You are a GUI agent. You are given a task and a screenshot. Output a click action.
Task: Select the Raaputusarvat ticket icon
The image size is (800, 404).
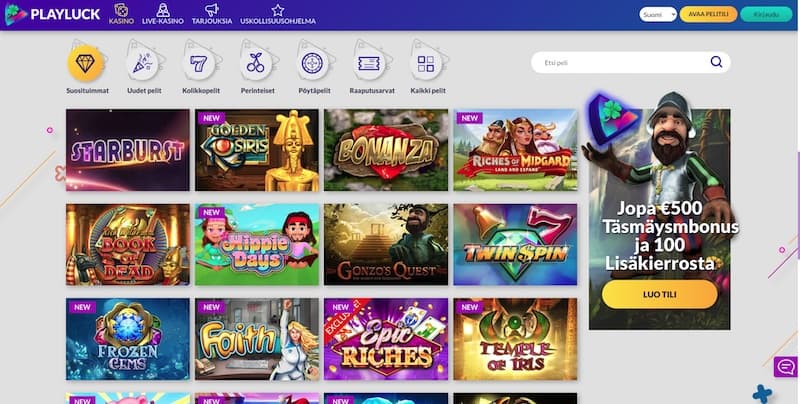click(370, 63)
